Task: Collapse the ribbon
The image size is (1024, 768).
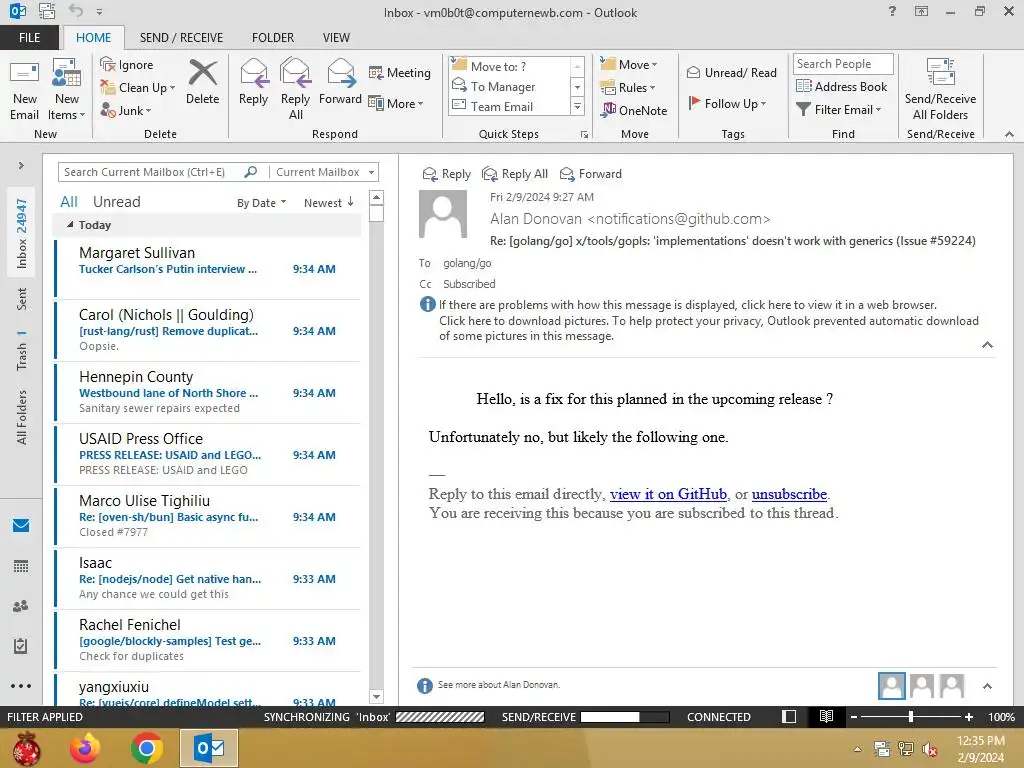Action: point(1009,135)
